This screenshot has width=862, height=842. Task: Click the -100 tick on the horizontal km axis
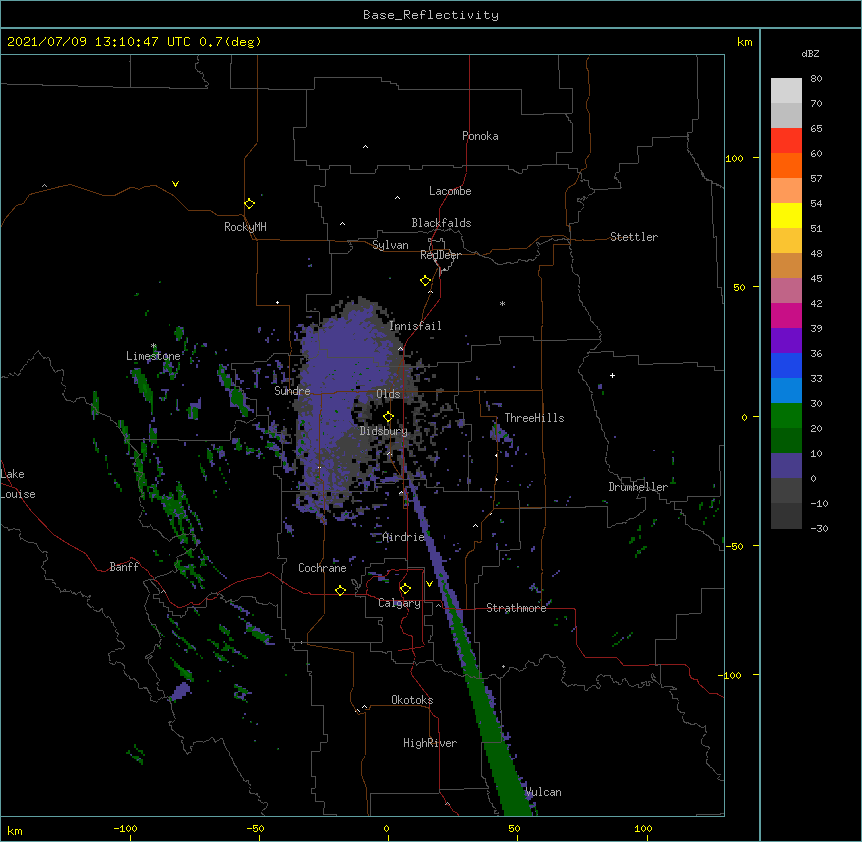(x=126, y=829)
